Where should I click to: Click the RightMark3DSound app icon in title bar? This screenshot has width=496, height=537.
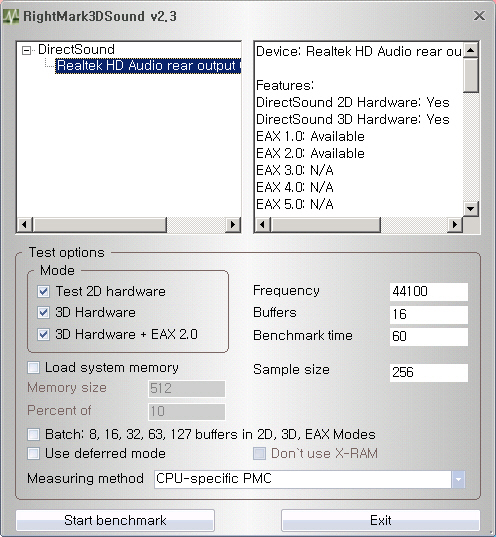pos(11,16)
